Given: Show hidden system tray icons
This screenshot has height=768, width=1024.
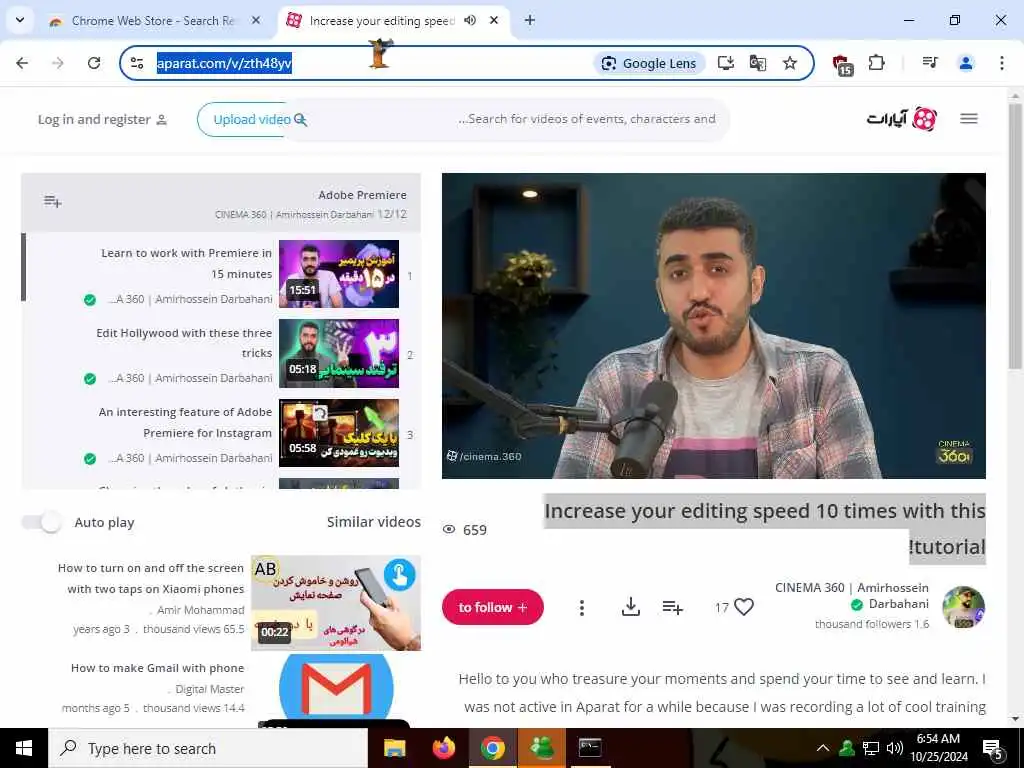Looking at the screenshot, I should pyautogui.click(x=823, y=748).
